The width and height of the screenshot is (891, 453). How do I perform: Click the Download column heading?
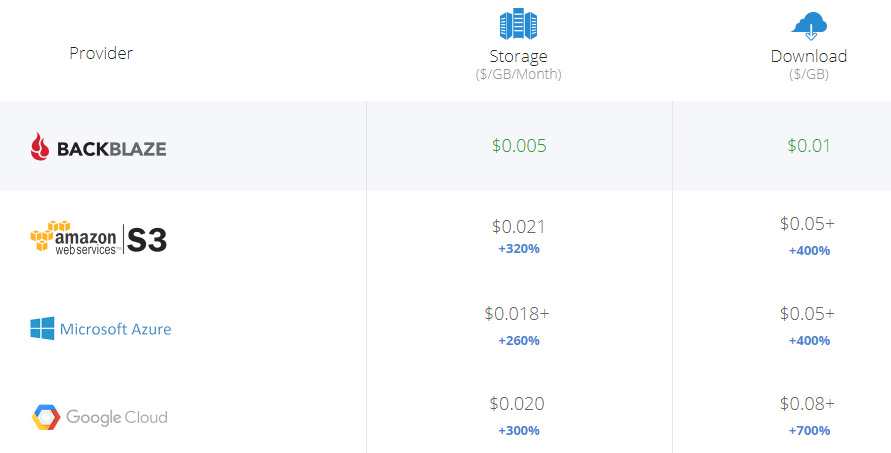[x=809, y=56]
